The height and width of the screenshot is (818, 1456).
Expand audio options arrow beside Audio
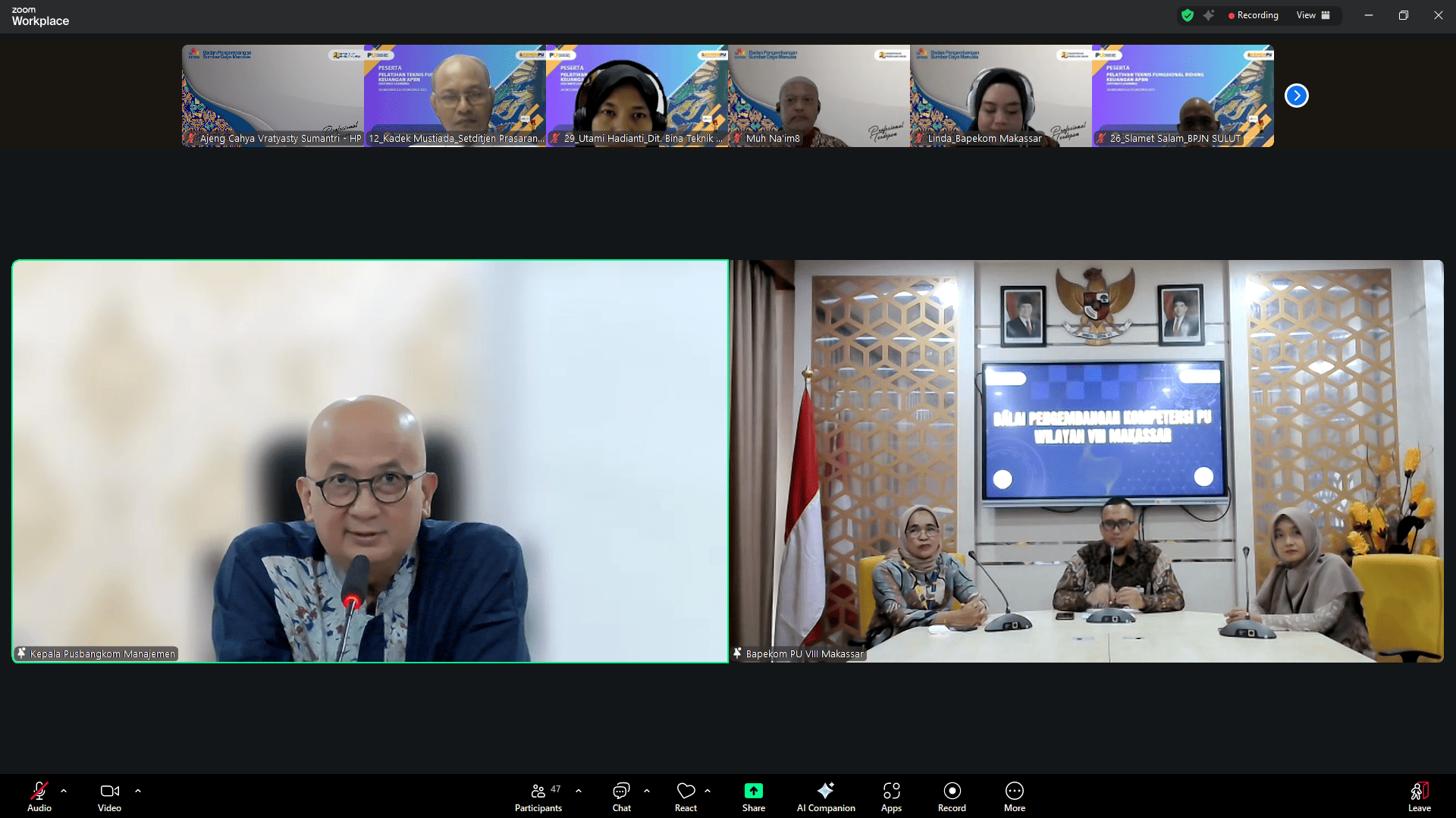(64, 791)
